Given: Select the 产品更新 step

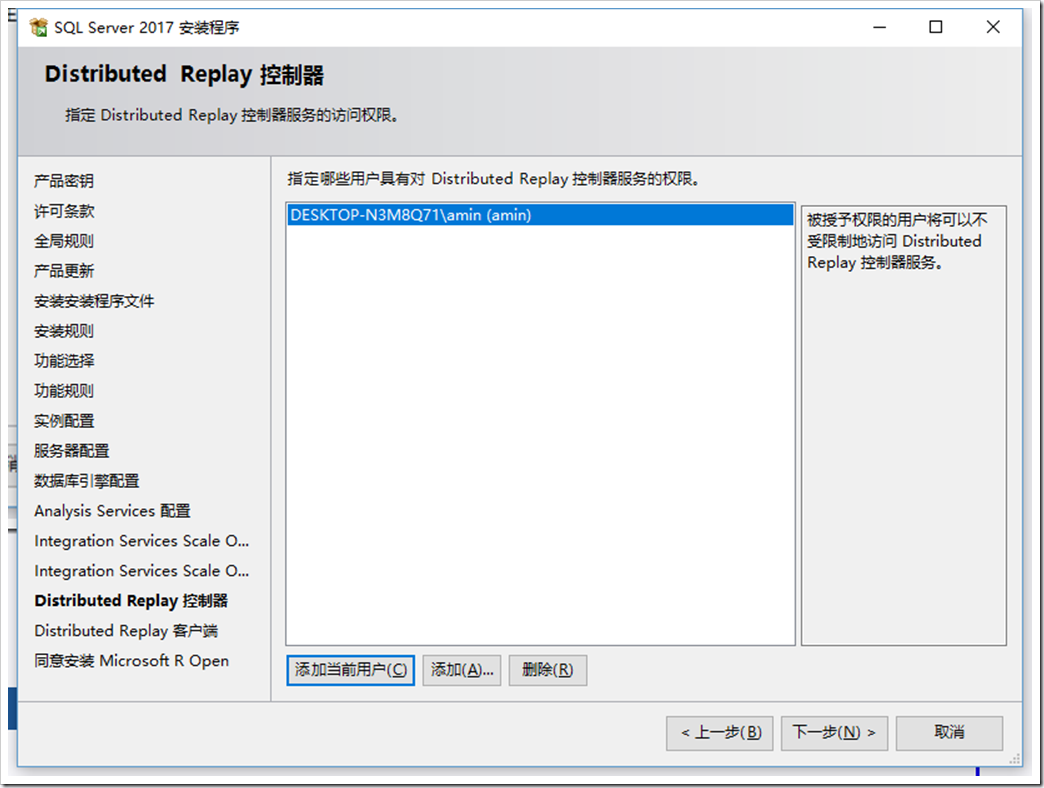Looking at the screenshot, I should [64, 271].
